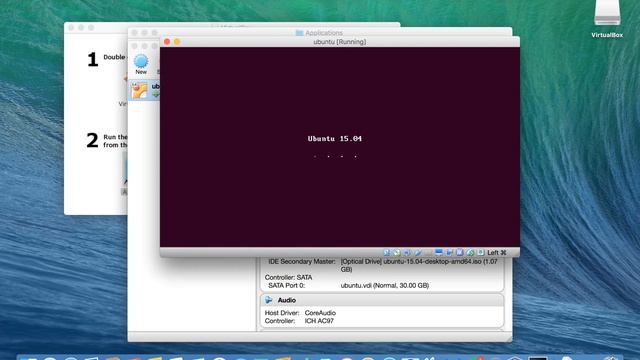Click the Applications folder icon in window title
This screenshot has width=640, height=360.
tap(299, 33)
